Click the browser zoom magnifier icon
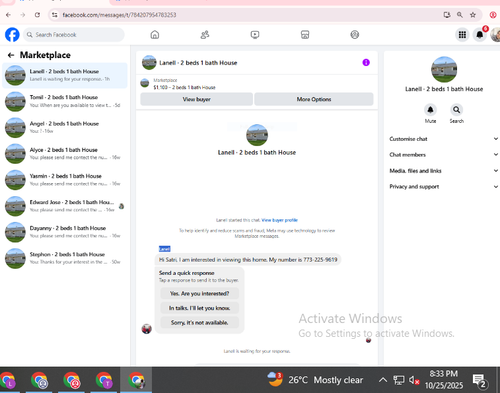Image resolution: width=500 pixels, height=393 pixels. pos(460,15)
